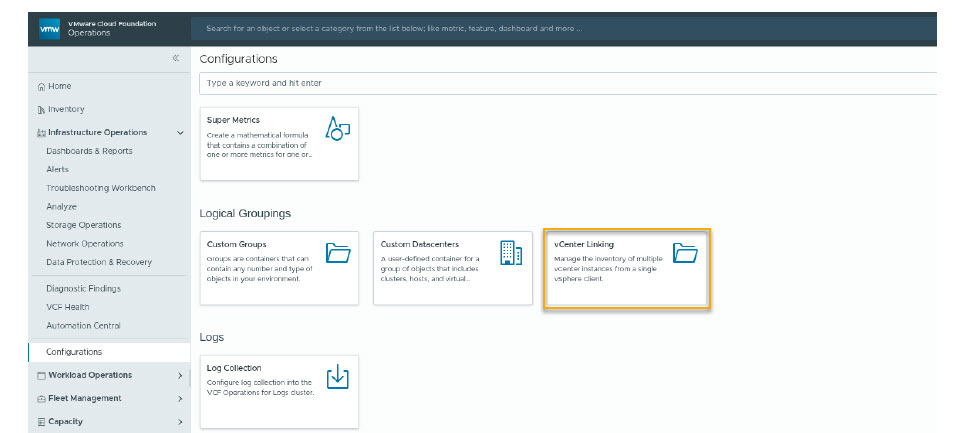Image resolution: width=962 pixels, height=433 pixels.
Task: Click the Custom Datacenters building icon
Action: click(510, 253)
